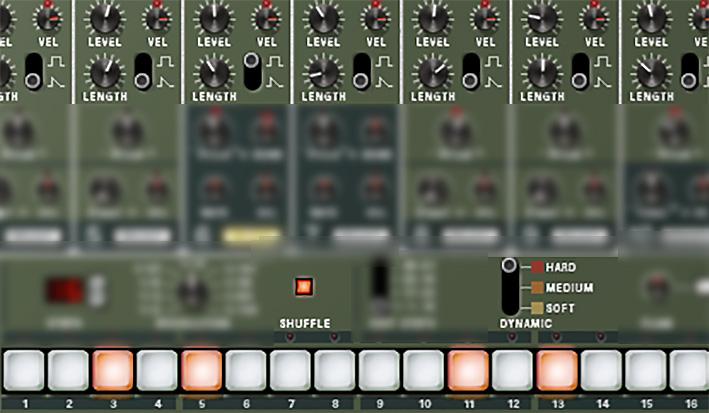Toggle step button 9

[x=379, y=370]
